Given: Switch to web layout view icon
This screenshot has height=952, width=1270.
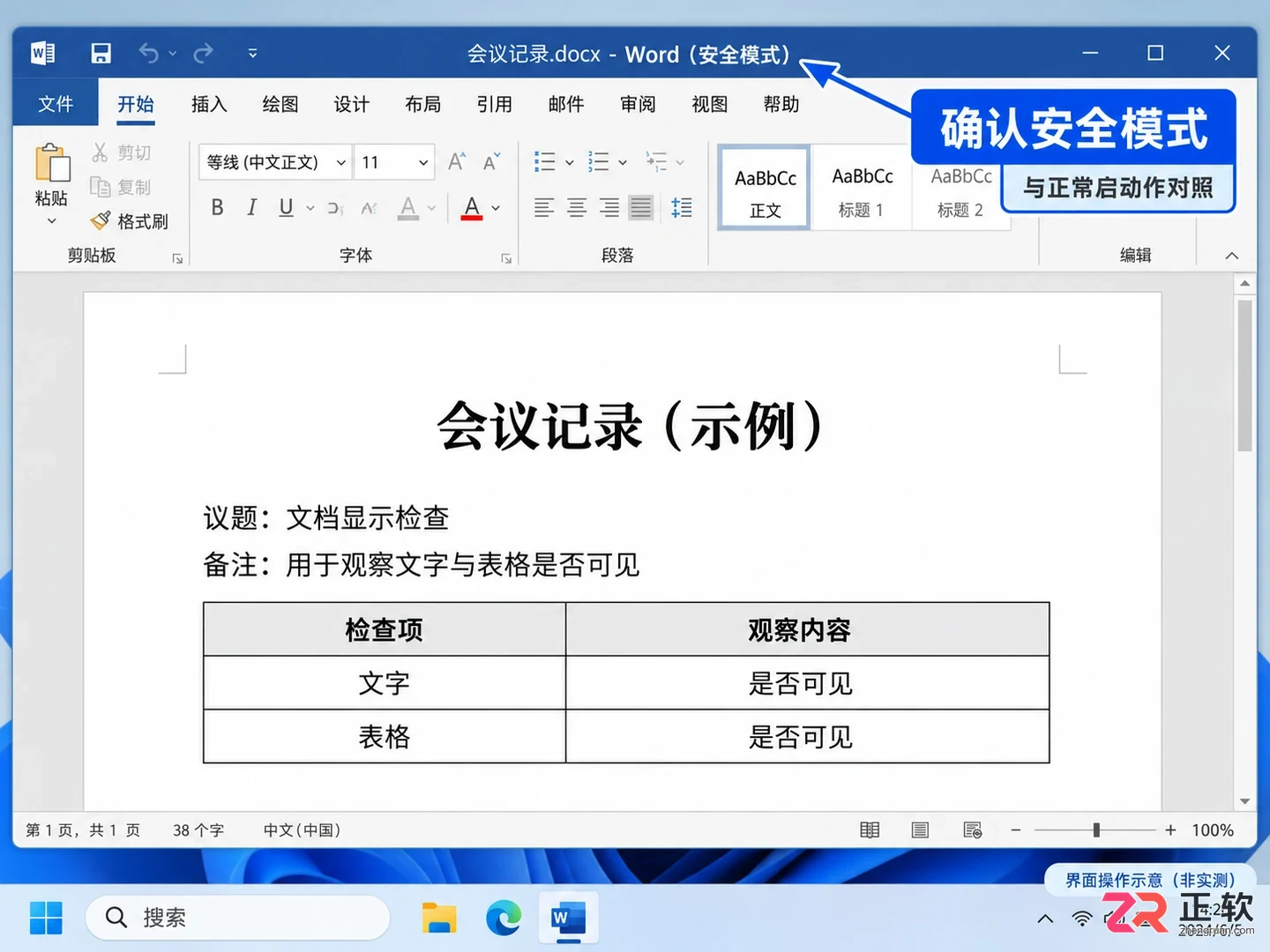Looking at the screenshot, I should pyautogui.click(x=973, y=830).
